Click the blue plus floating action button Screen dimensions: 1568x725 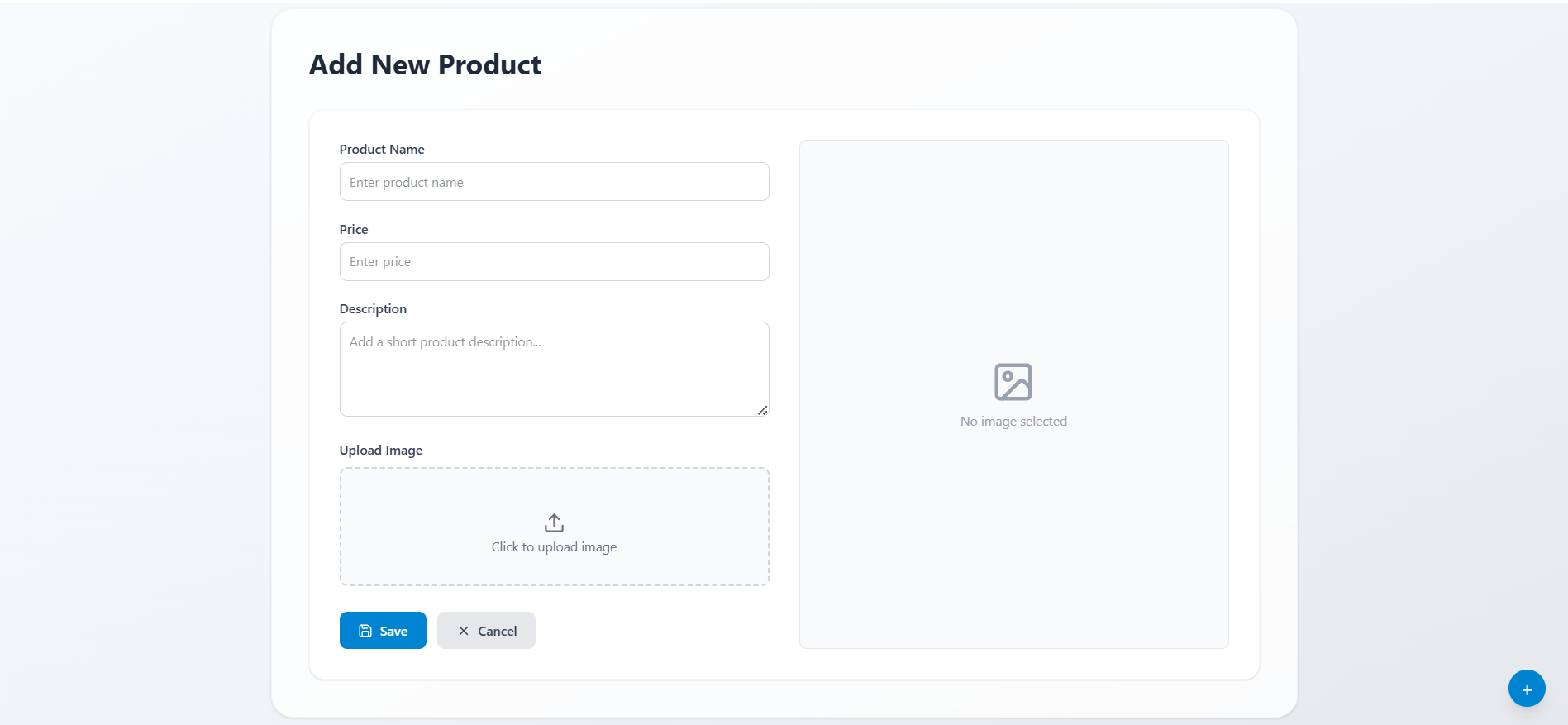1526,688
